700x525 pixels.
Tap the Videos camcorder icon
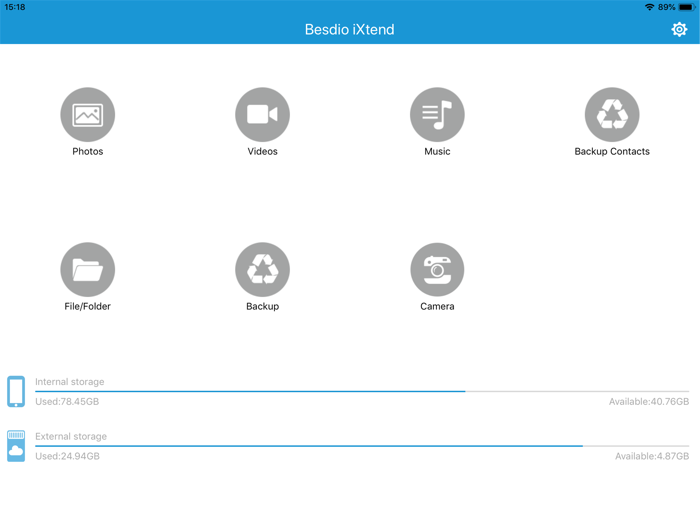coord(262,115)
